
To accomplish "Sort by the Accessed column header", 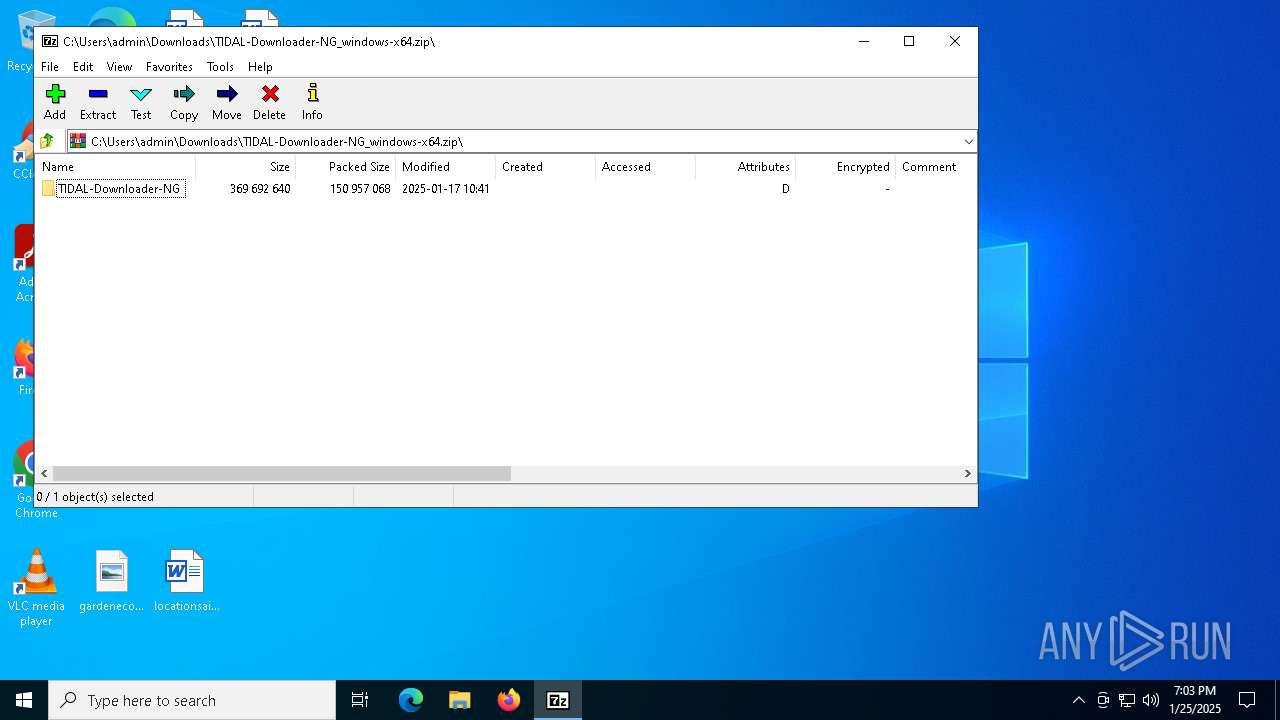I will (x=645, y=167).
